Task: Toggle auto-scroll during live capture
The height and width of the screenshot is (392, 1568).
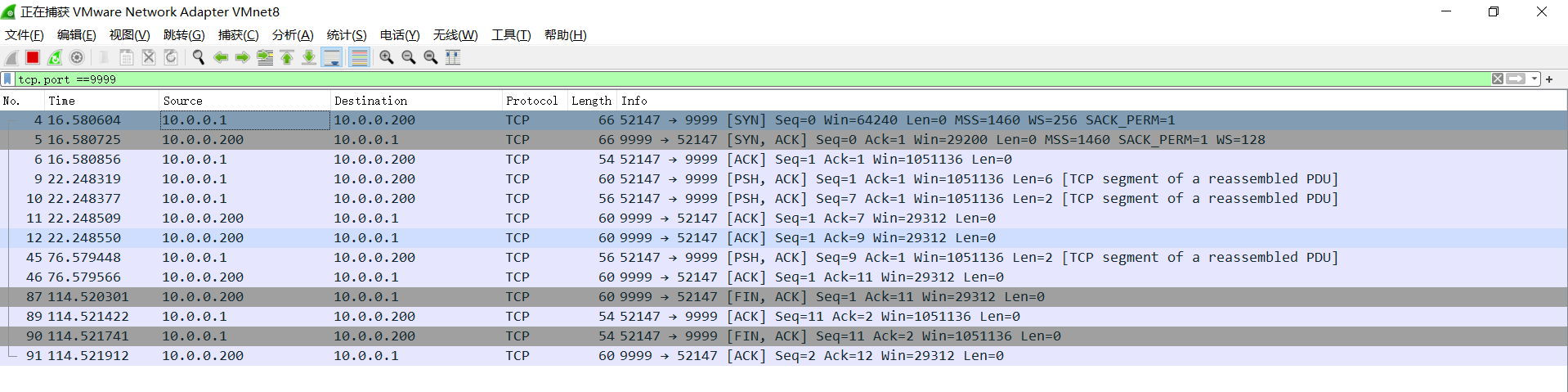Action: 332,57
